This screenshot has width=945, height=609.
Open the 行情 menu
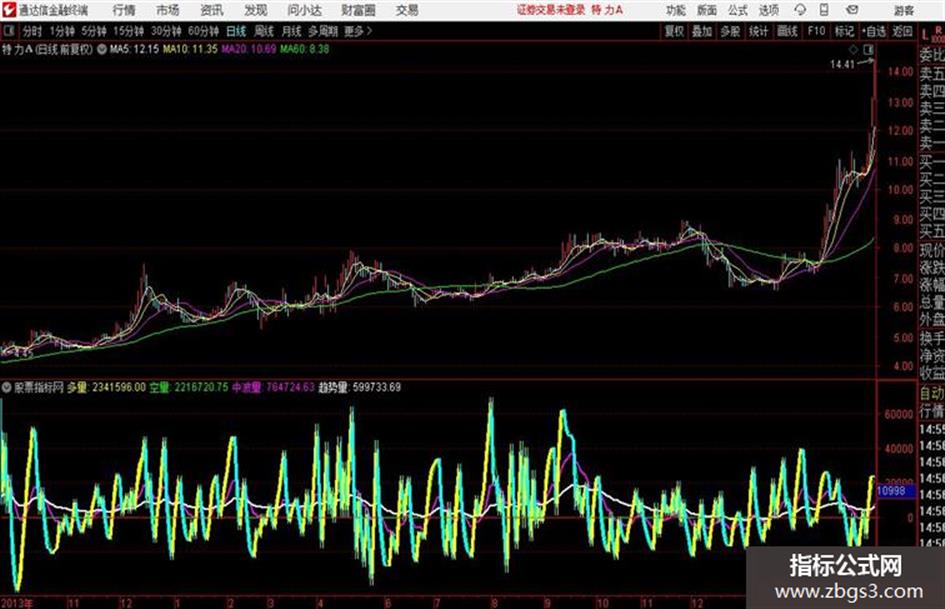[124, 10]
